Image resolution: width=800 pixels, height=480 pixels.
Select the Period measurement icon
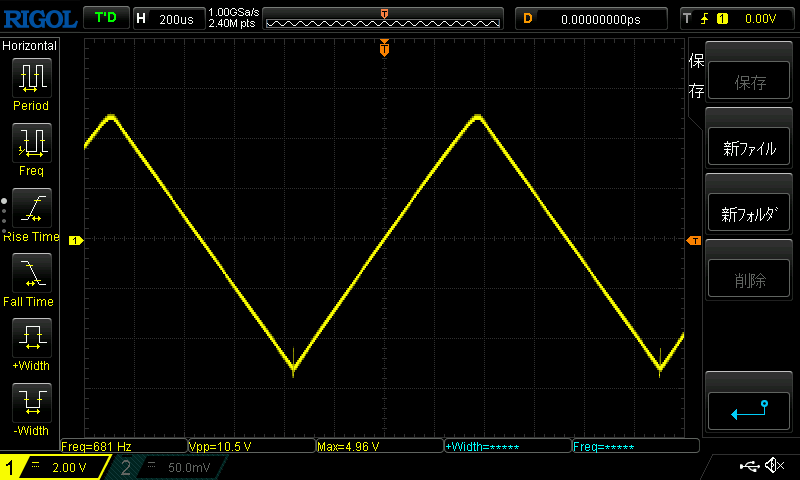tap(32, 78)
